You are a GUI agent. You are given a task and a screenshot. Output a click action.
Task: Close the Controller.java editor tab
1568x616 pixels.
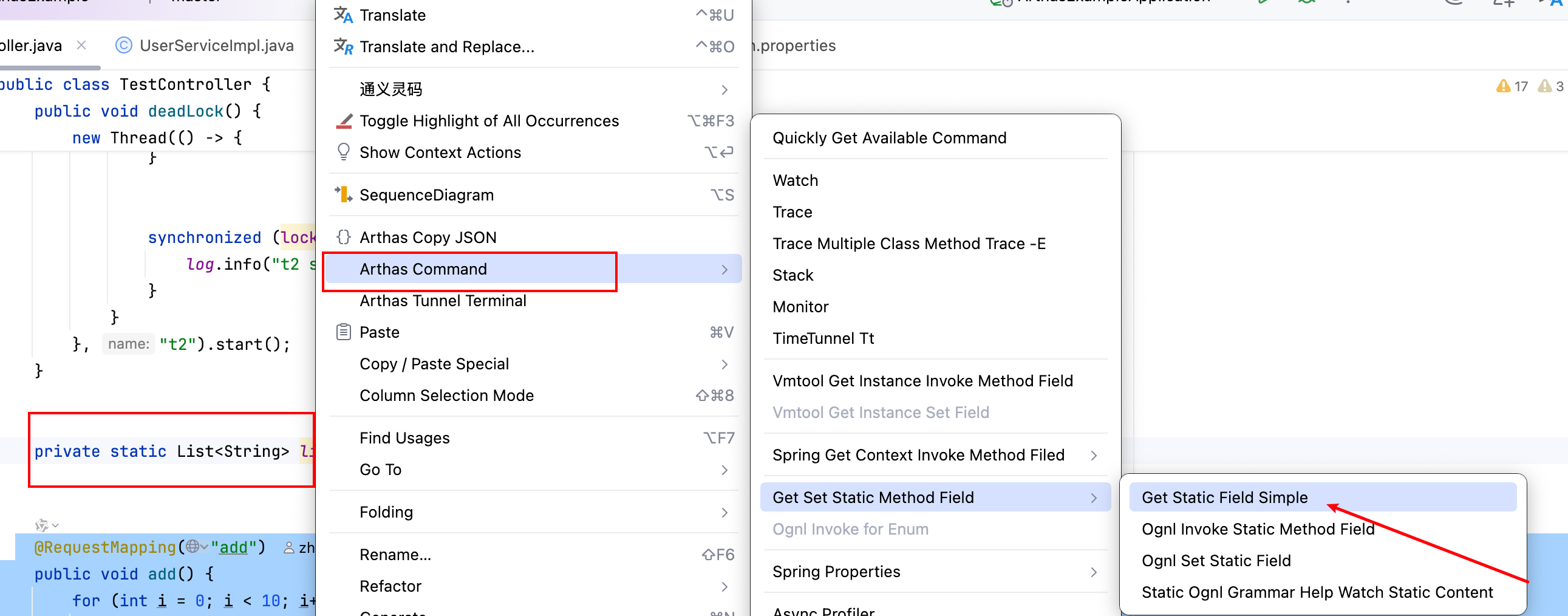(x=81, y=46)
